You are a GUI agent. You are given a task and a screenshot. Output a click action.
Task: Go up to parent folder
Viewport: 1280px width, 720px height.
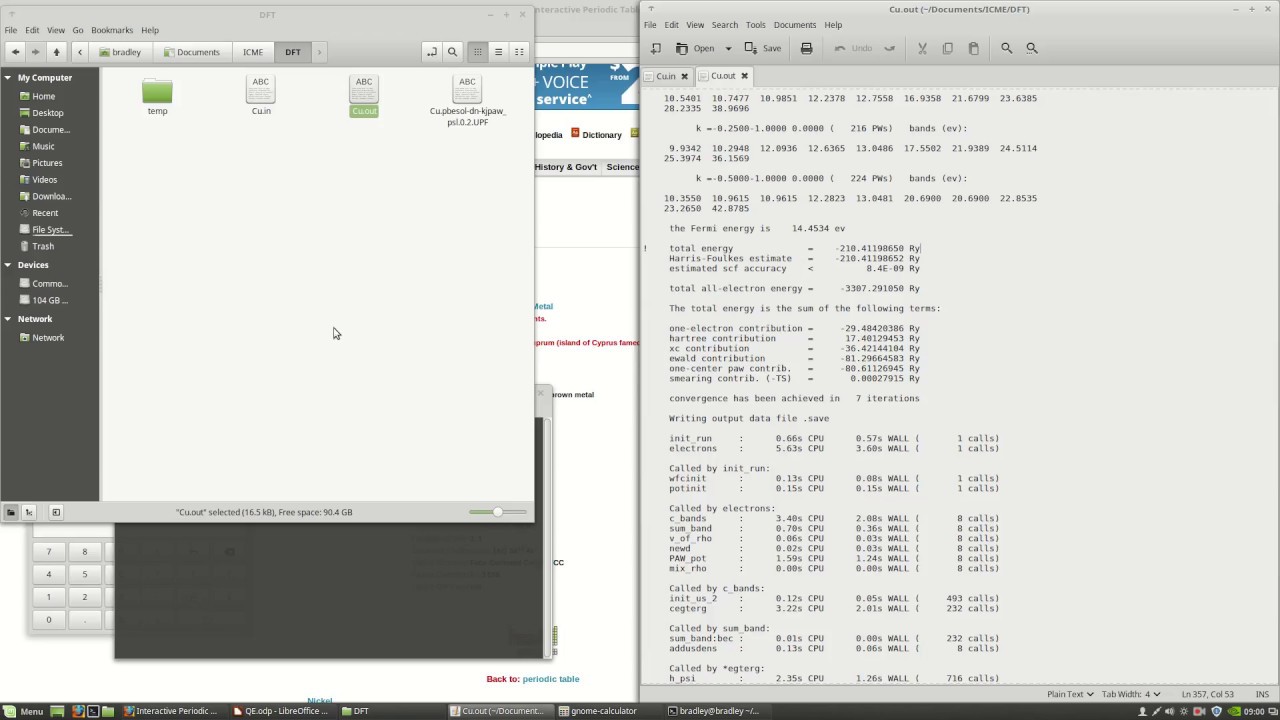[x=56, y=52]
